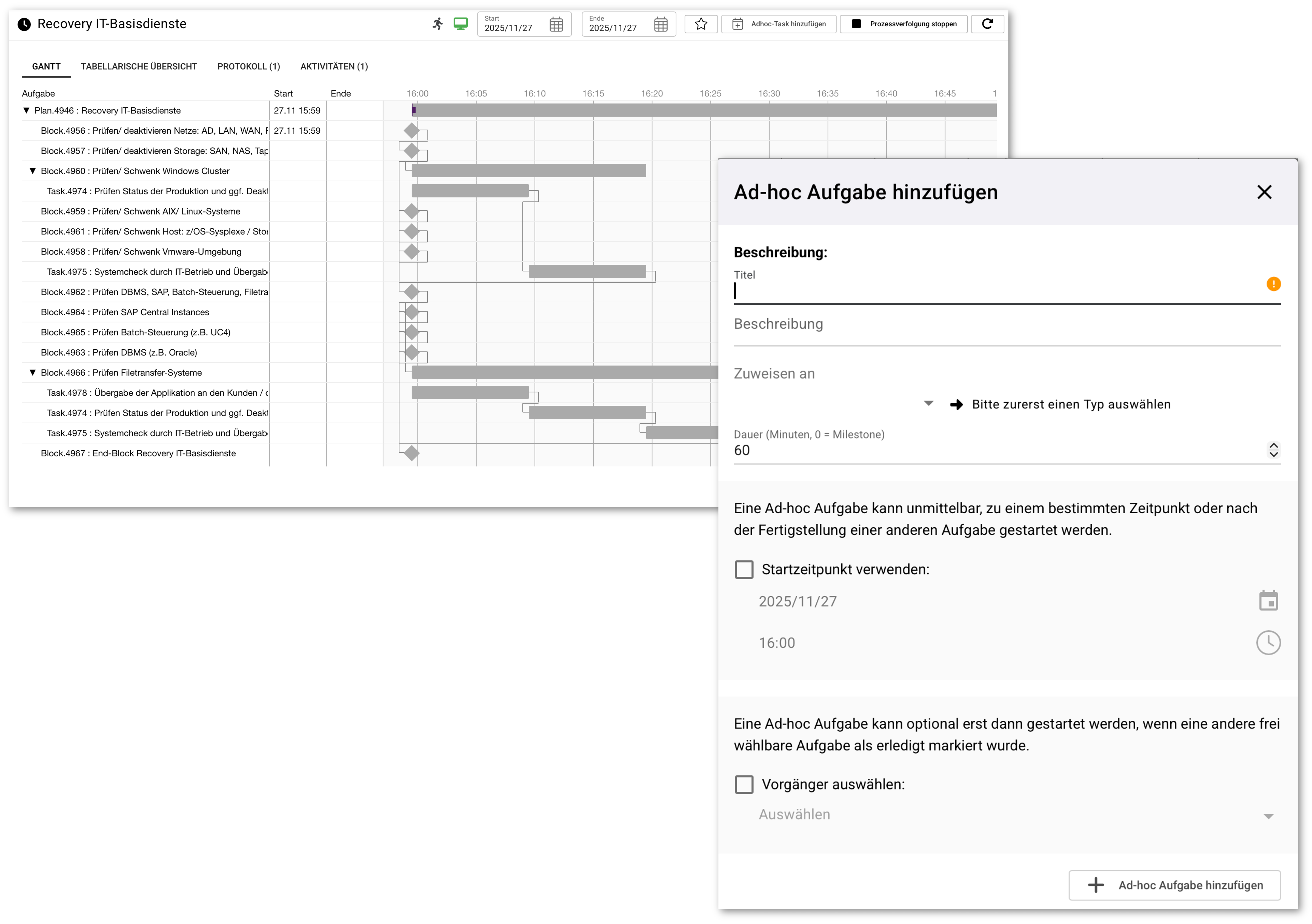The height and width of the screenshot is (924, 1312).
Task: Check the Vorgänger auswählen checkbox
Action: tap(744, 785)
